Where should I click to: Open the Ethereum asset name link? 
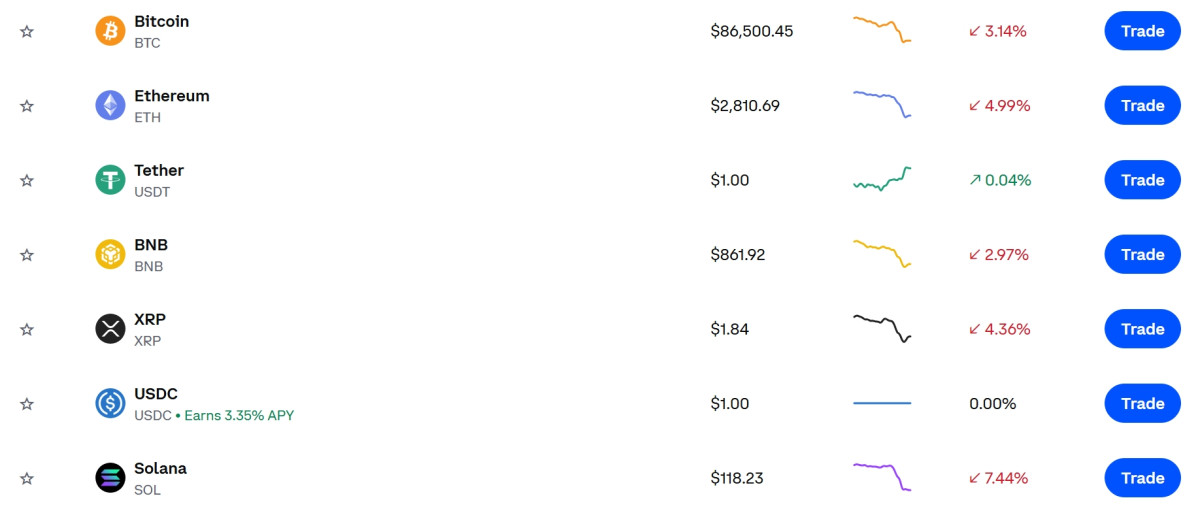[x=172, y=96]
